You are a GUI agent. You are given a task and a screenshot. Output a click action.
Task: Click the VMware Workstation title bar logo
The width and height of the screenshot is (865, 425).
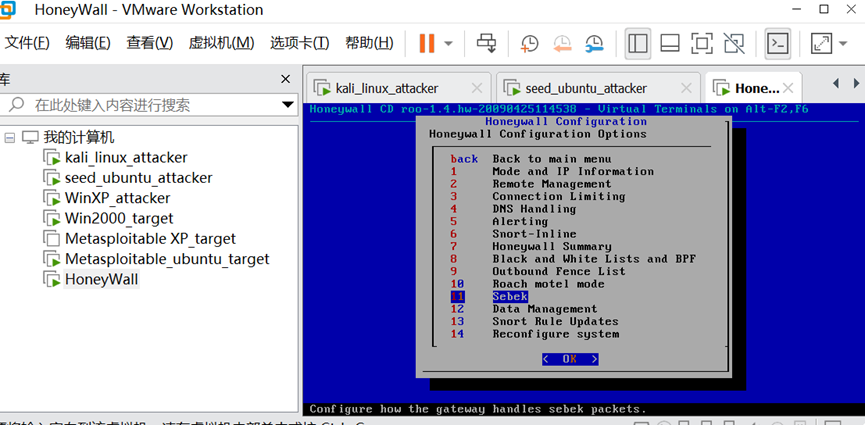point(7,9)
